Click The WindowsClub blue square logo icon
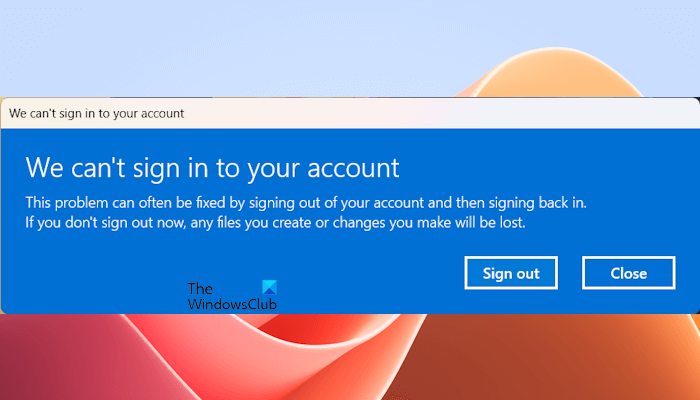700x400 pixels. pos(267,287)
